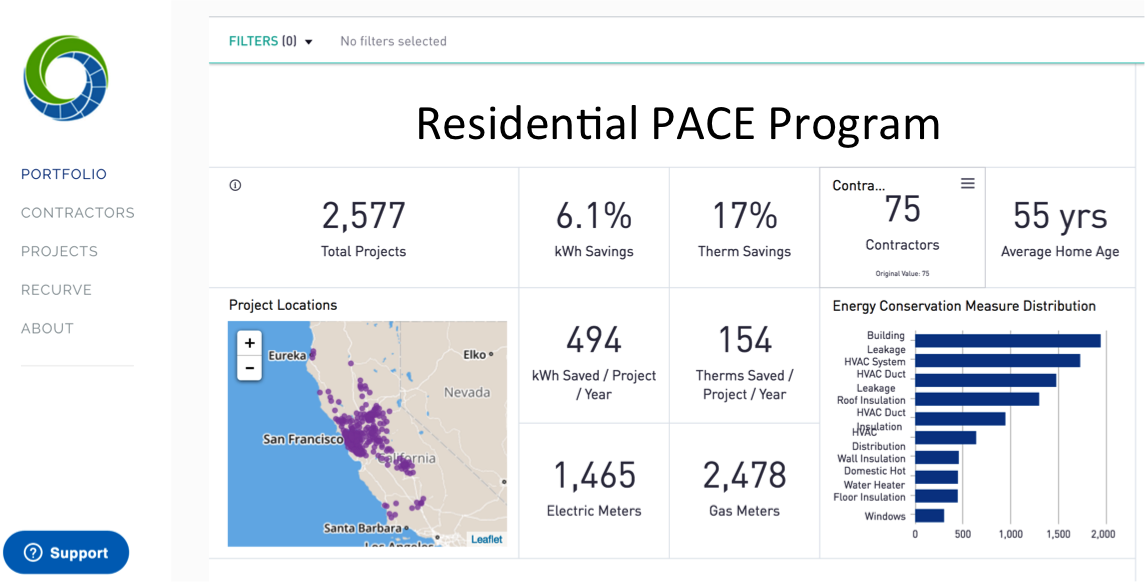Viewport: 1145px width, 582px height.
Task: Go to the Portfolio section
Action: [64, 174]
